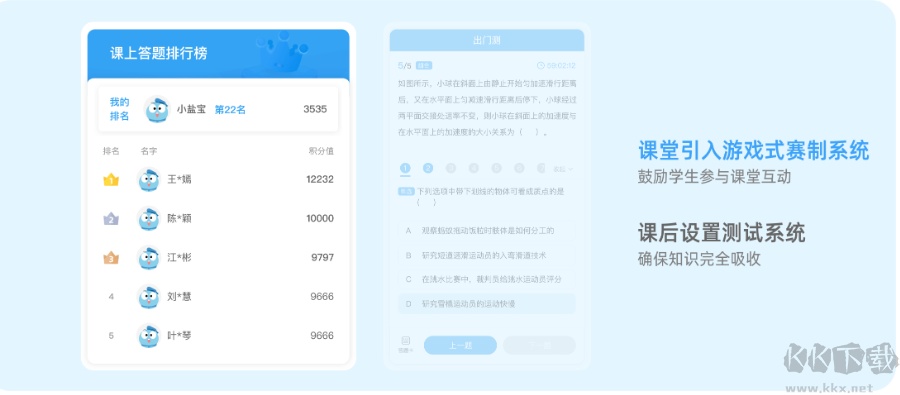Jump to sub-question 5
Viewport: 900px width, 395px height.
click(496, 168)
